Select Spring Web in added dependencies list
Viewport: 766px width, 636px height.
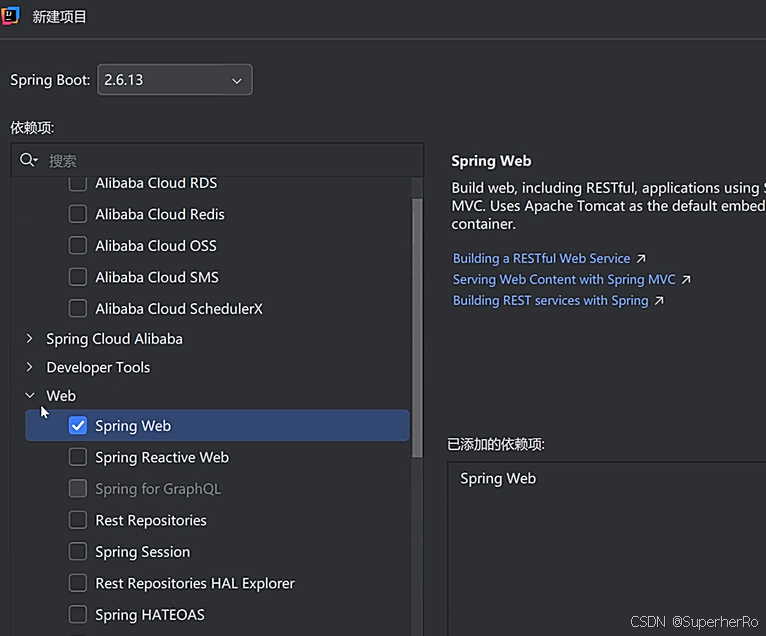pos(498,479)
